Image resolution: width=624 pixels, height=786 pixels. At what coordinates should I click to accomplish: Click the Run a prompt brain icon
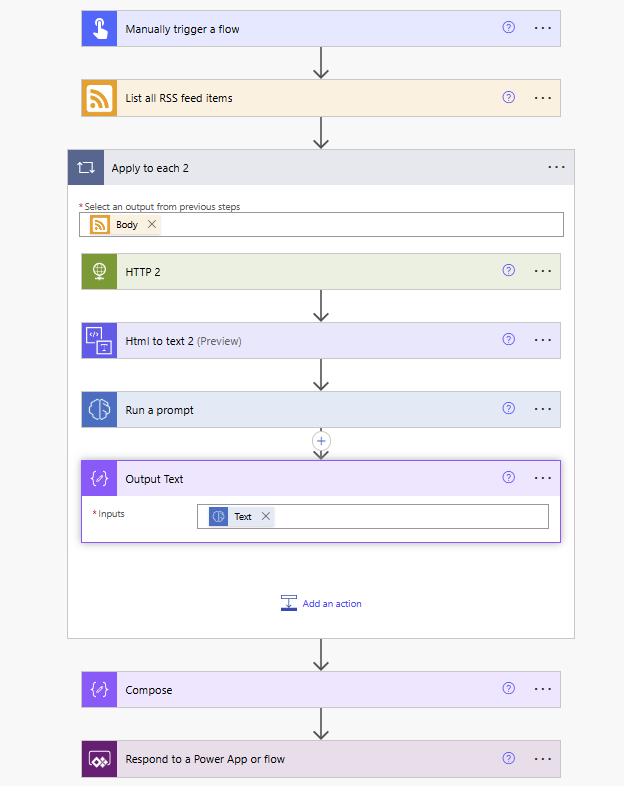point(99,410)
